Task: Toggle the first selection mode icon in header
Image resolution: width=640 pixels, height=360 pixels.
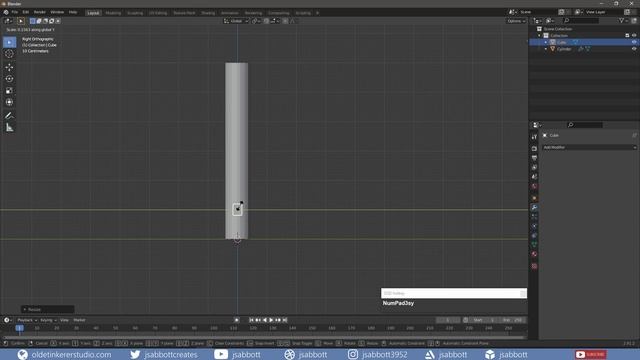Action: click(33, 21)
